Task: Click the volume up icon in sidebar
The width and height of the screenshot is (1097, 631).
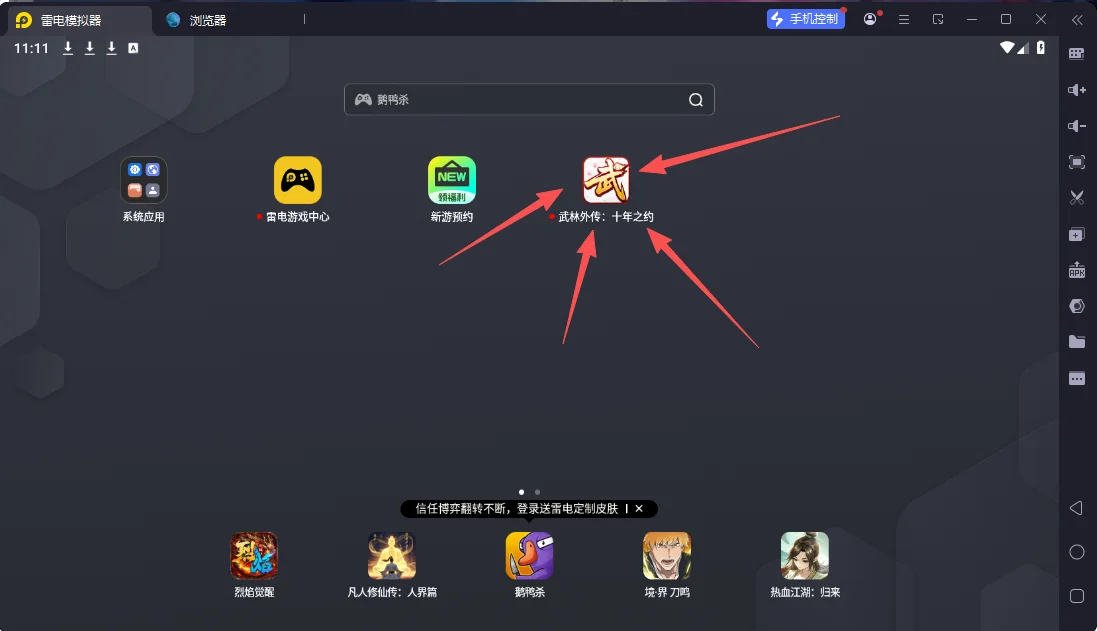Action: [1077, 90]
